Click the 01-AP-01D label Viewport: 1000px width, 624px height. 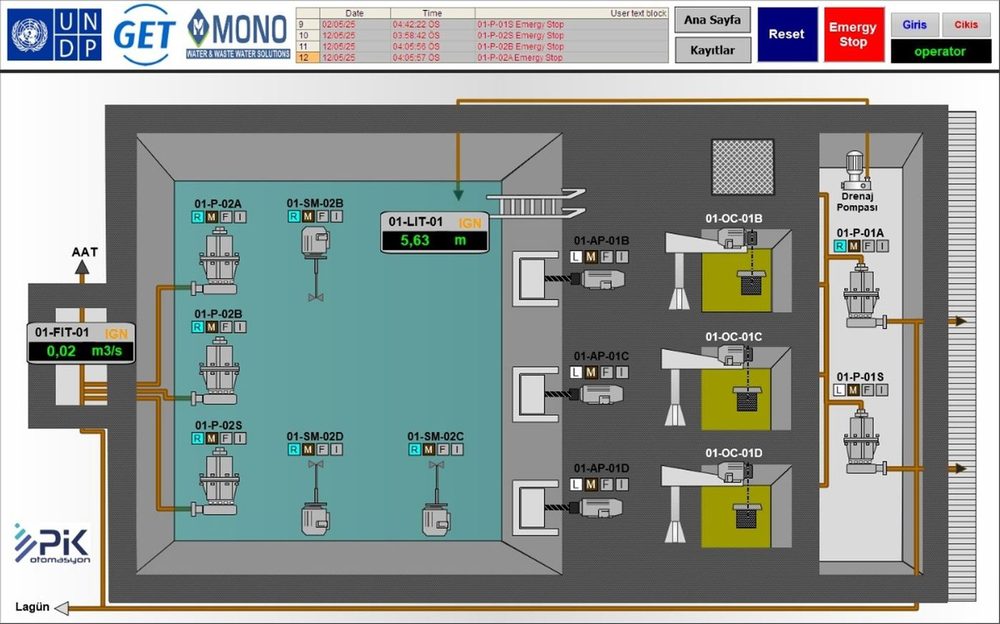[x=601, y=468]
